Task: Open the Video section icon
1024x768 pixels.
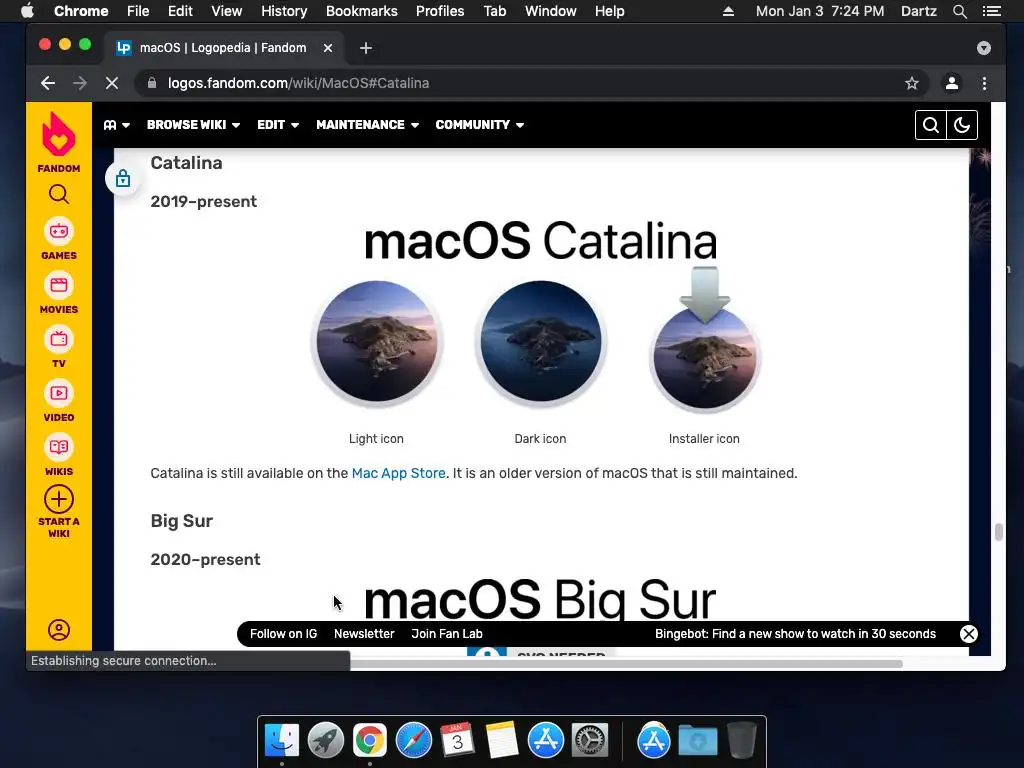Action: click(x=59, y=393)
